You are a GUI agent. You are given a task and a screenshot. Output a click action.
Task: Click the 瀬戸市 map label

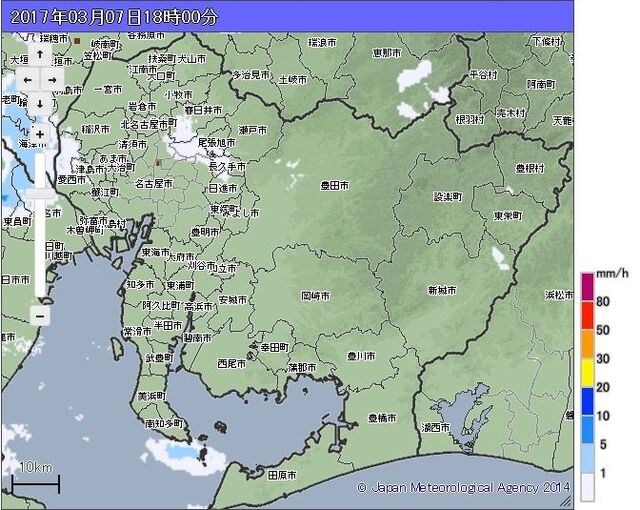253,130
